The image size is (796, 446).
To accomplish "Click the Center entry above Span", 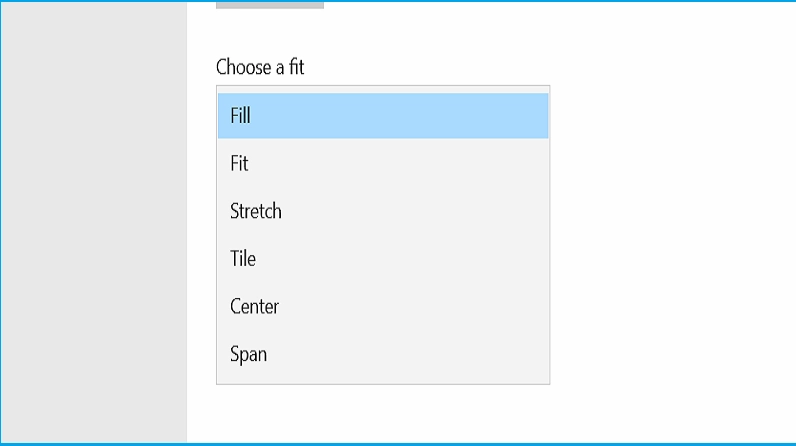I will tap(383, 307).
